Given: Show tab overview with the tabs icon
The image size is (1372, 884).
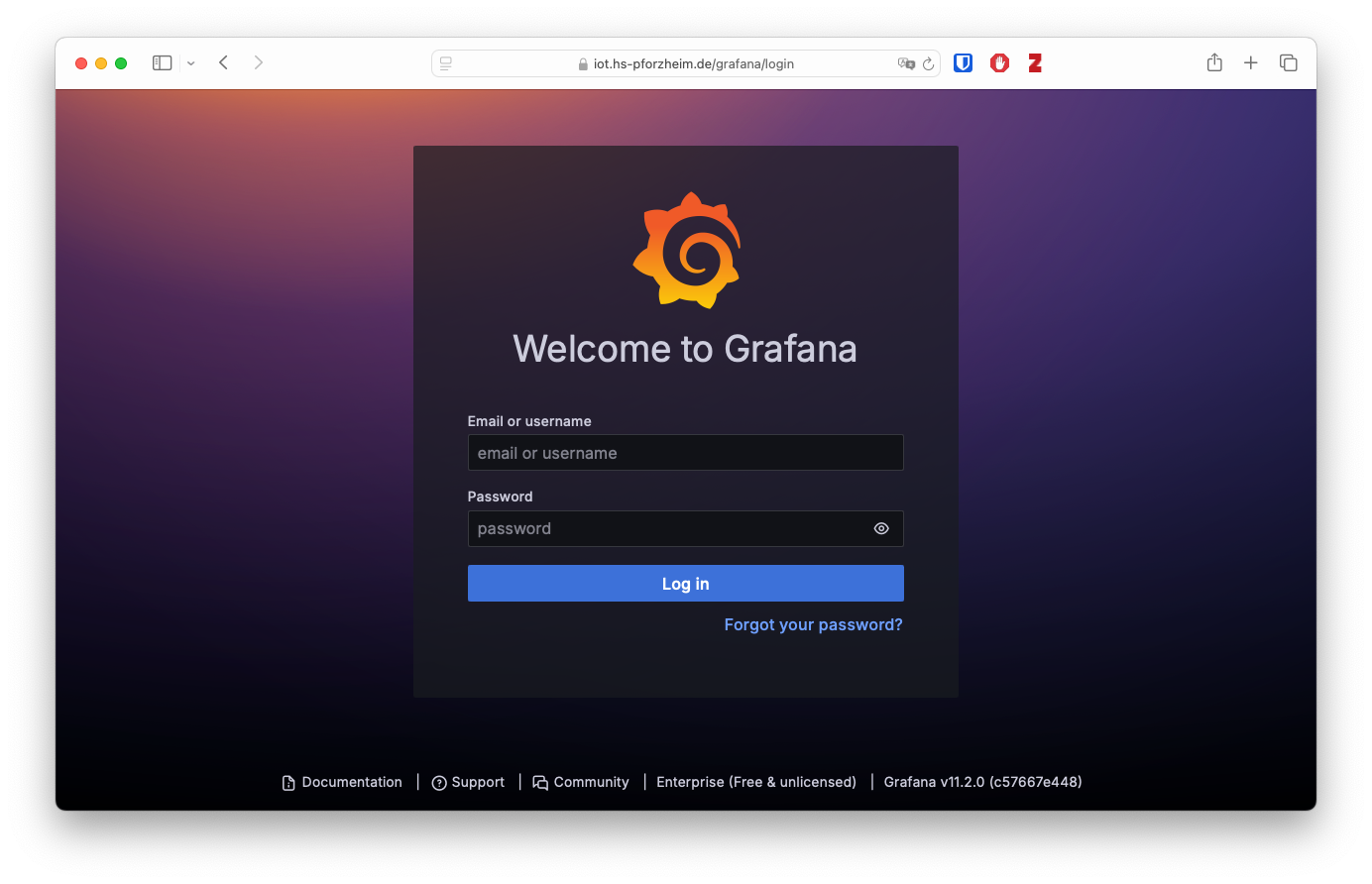Looking at the screenshot, I should click(x=1288, y=61).
